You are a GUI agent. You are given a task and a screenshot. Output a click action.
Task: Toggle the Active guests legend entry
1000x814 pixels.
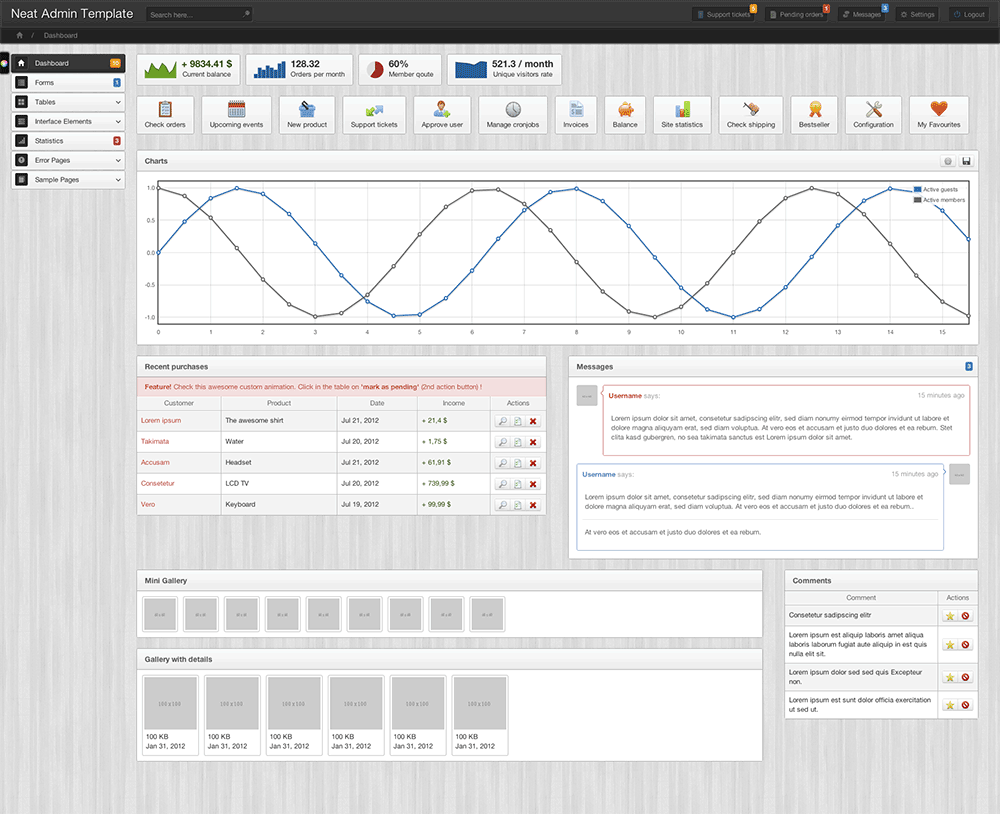(x=939, y=189)
